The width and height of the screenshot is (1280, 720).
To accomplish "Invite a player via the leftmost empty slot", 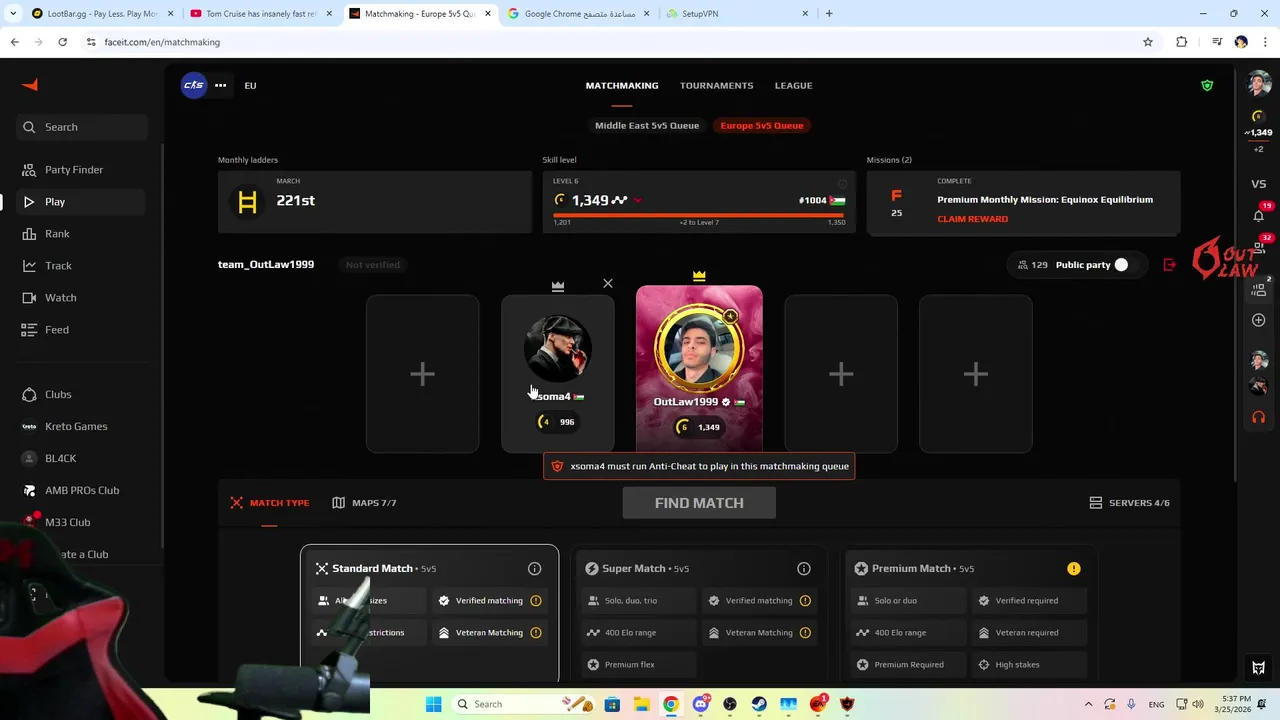I will pyautogui.click(x=422, y=374).
